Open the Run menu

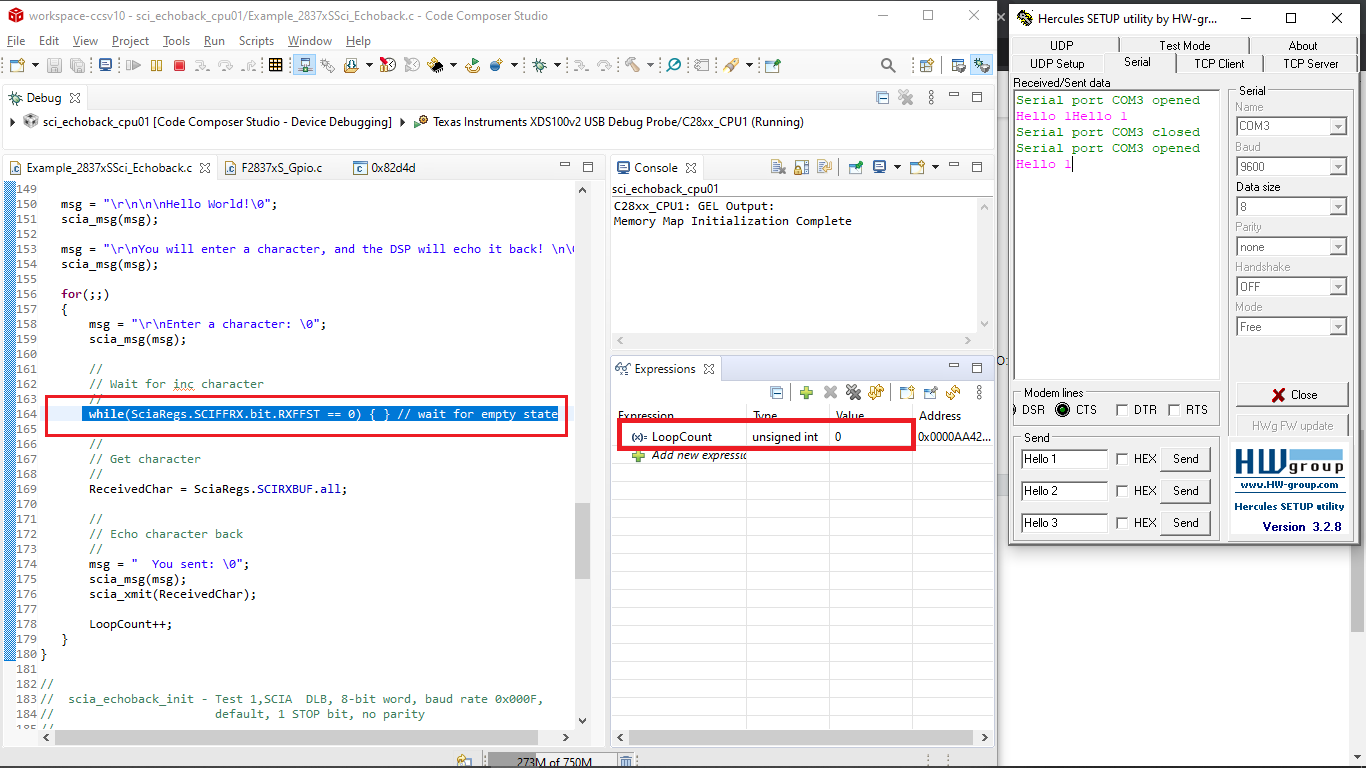click(214, 41)
